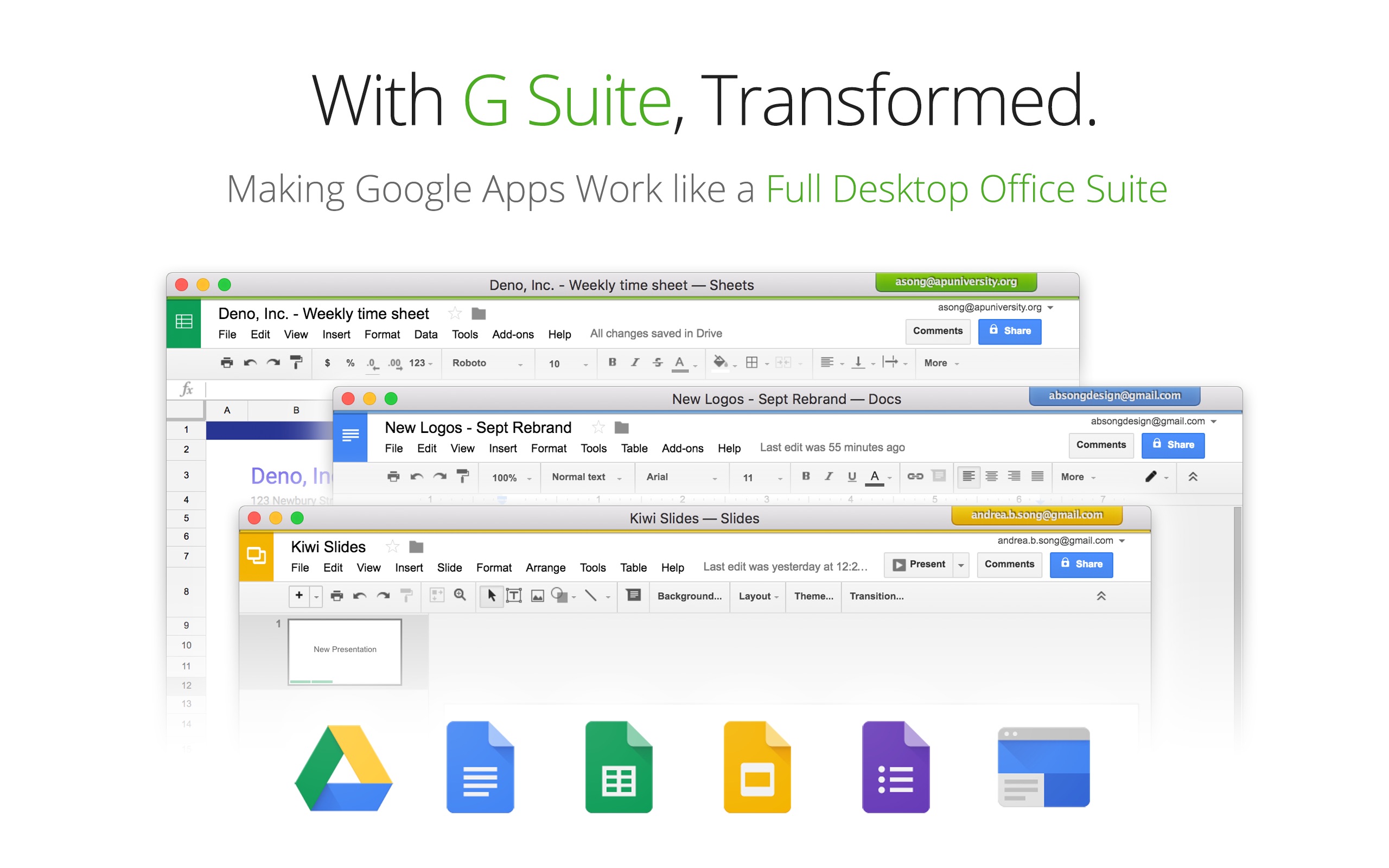Open the Insert menu in Docs
Screen dimensions: 1389x868
tap(503, 448)
